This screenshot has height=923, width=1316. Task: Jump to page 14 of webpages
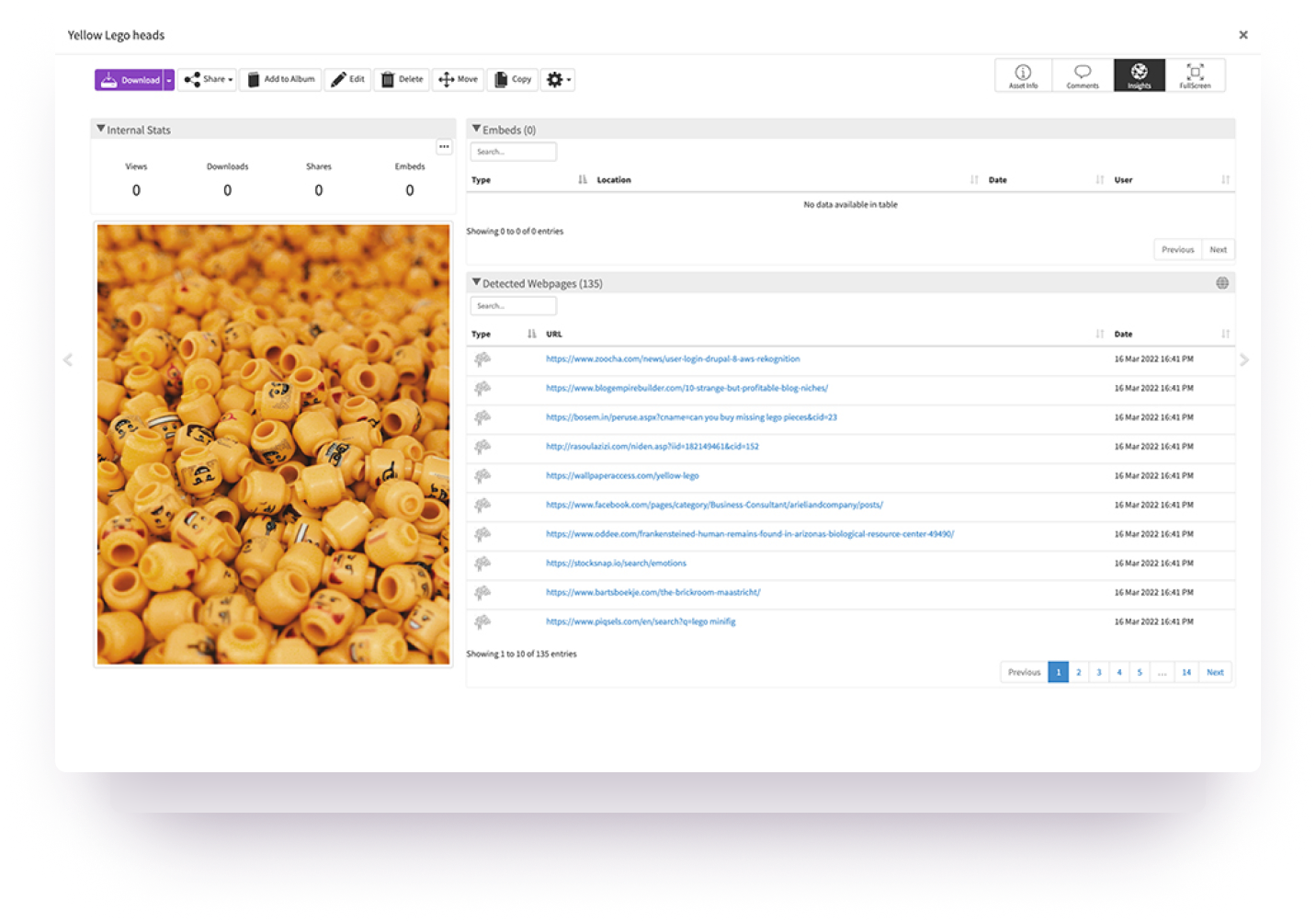click(1186, 673)
